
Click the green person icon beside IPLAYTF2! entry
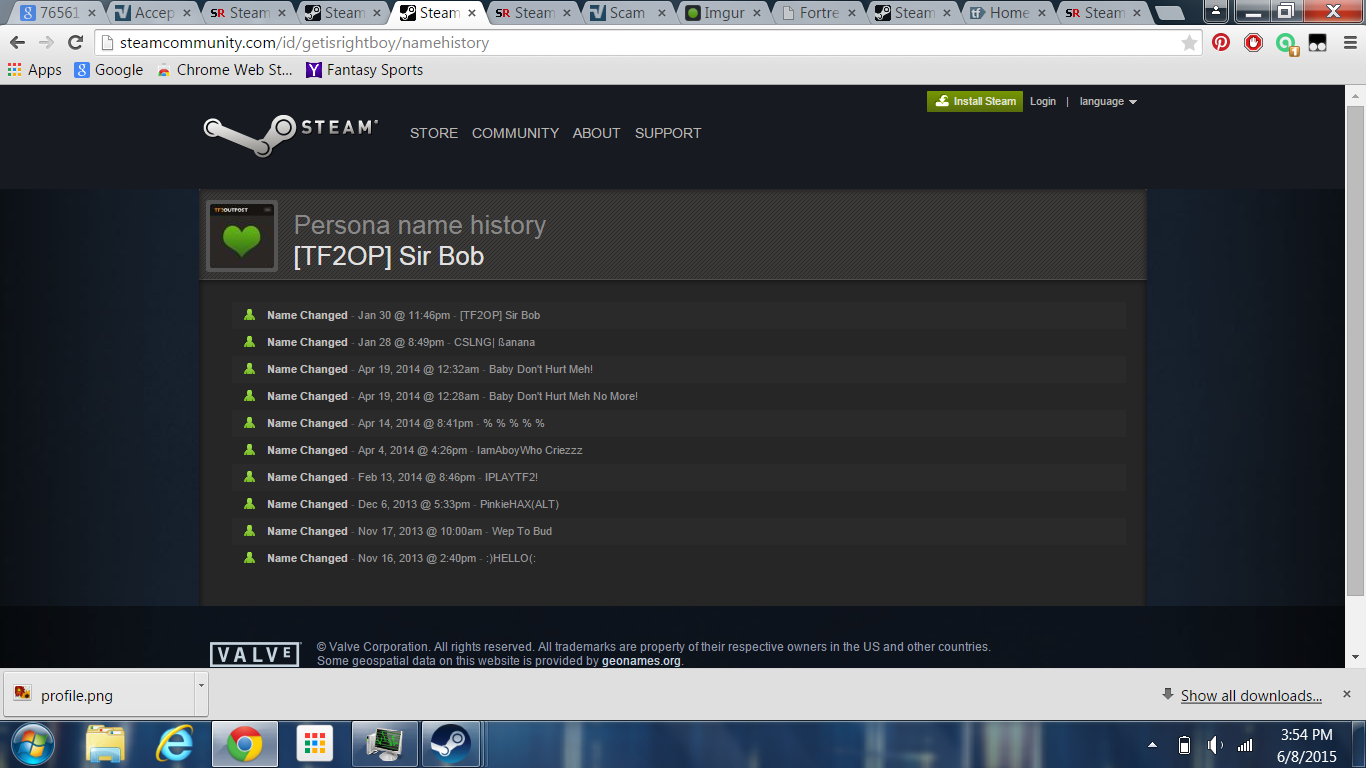pyautogui.click(x=250, y=477)
